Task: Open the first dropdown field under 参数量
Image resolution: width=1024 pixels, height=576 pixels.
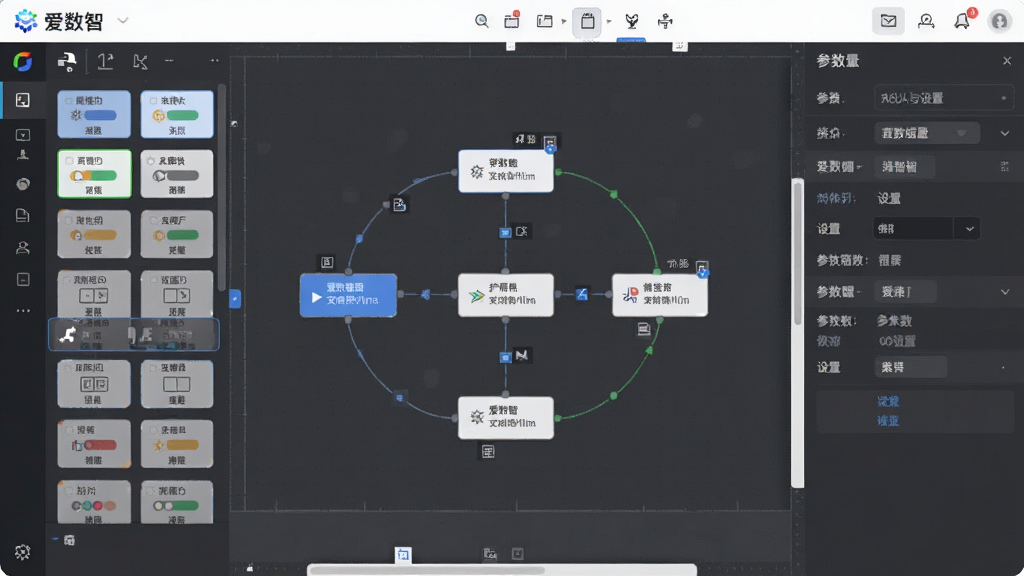Action: (943, 98)
